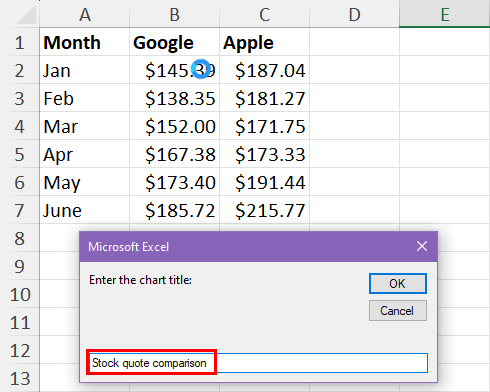
Task: Select the Jan cell
Action: [x=85, y=70]
